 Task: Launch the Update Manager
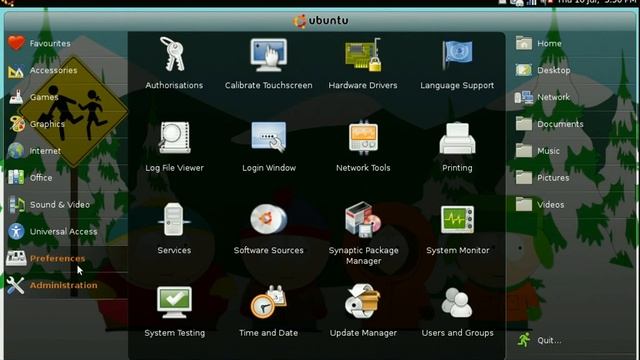363,302
